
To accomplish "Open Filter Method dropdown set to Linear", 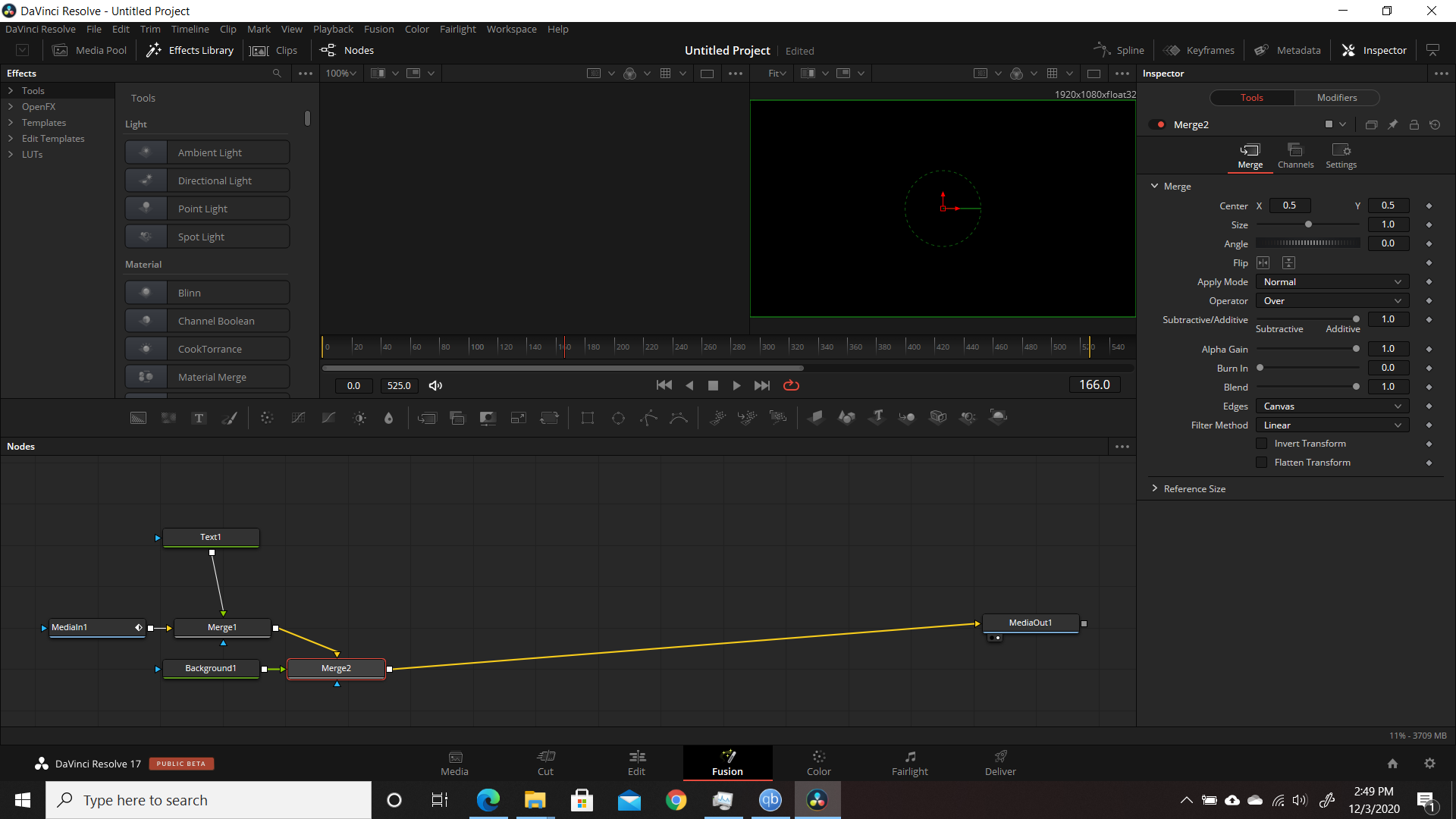I will click(x=1332, y=425).
